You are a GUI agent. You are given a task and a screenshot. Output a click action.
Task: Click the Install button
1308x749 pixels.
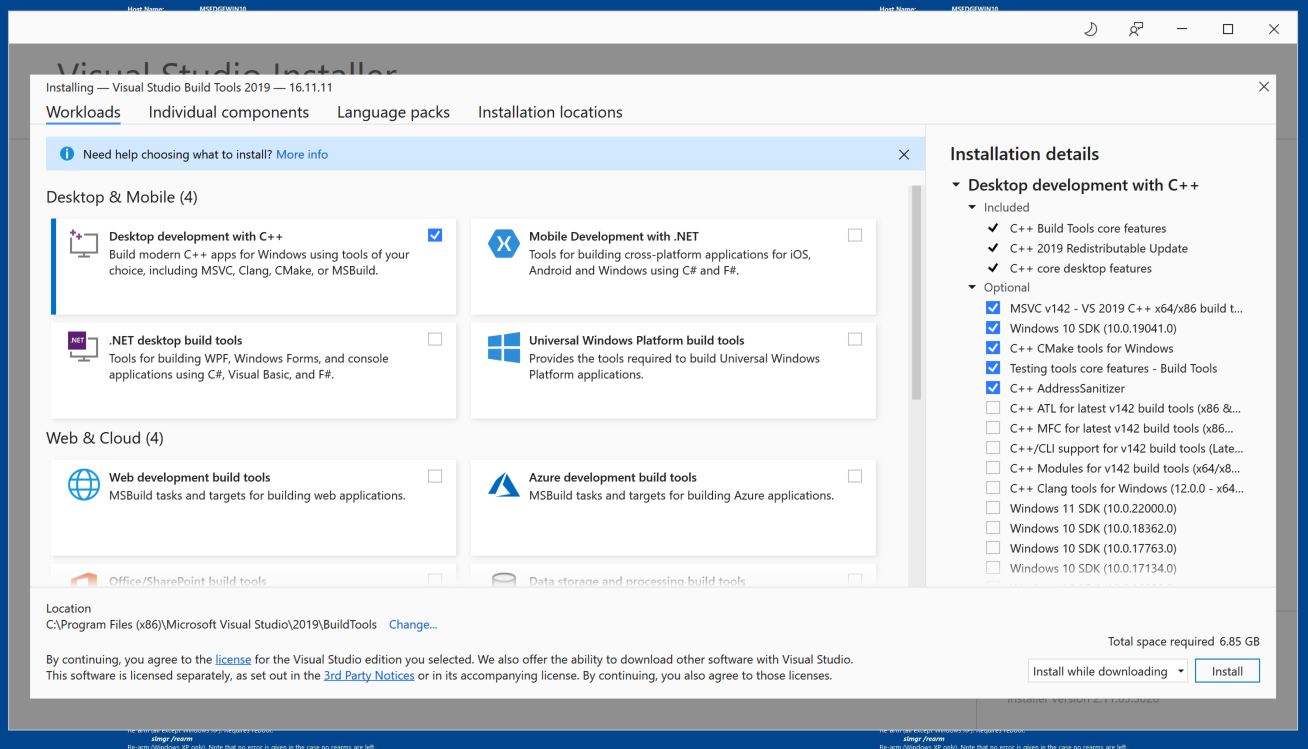pos(1227,671)
